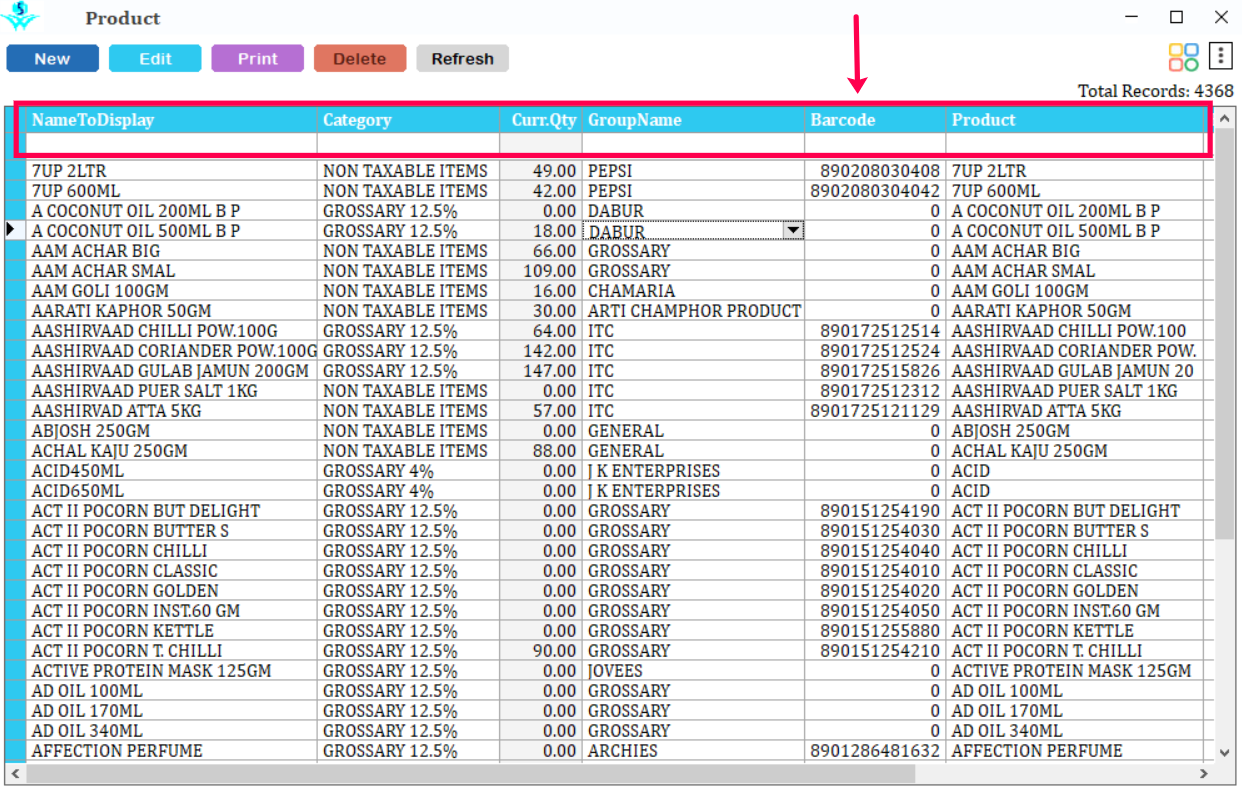The height and width of the screenshot is (789, 1242).
Task: Click the Refresh button
Action: pos(462,59)
